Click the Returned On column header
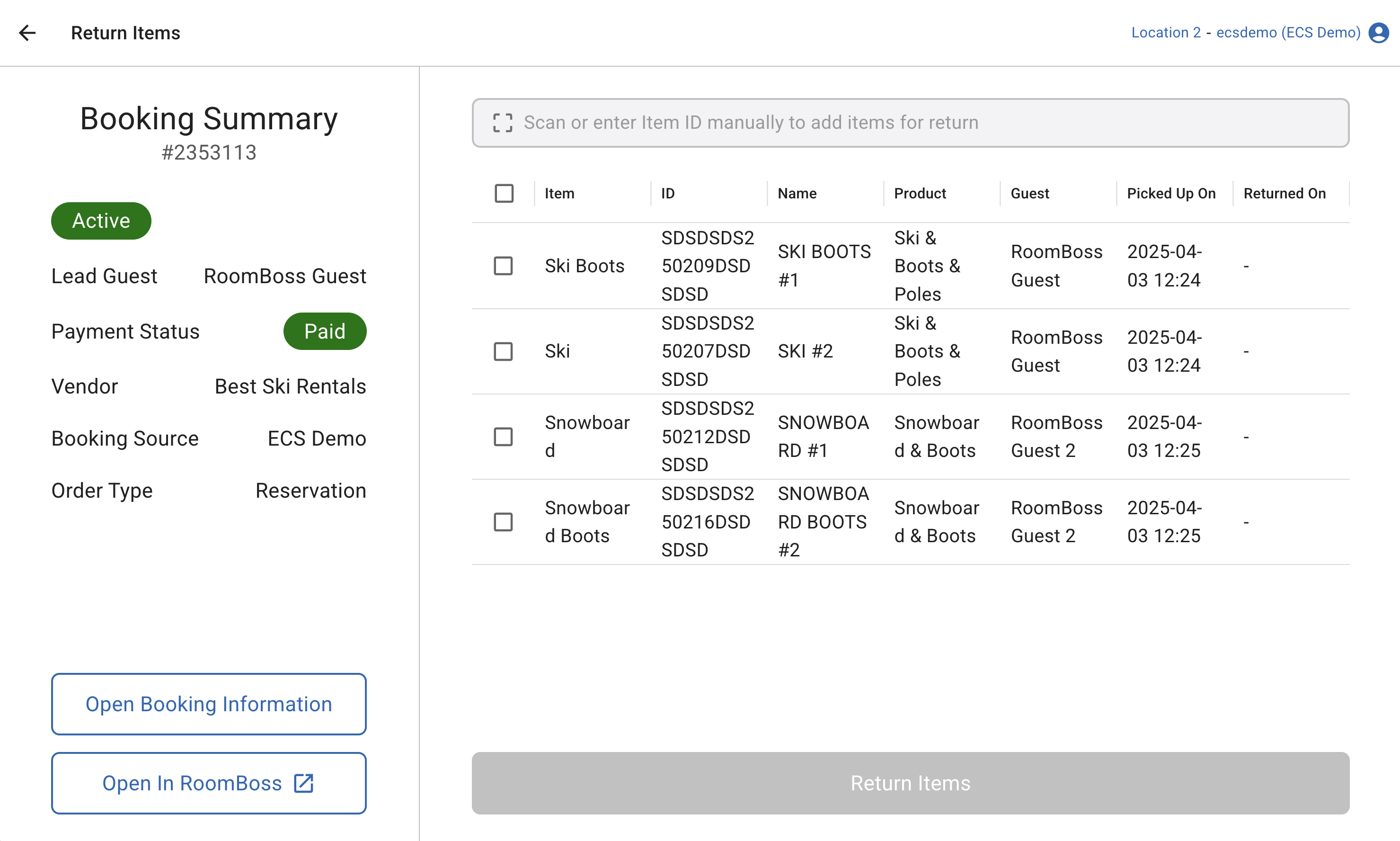This screenshot has height=841, width=1400. 1284,193
